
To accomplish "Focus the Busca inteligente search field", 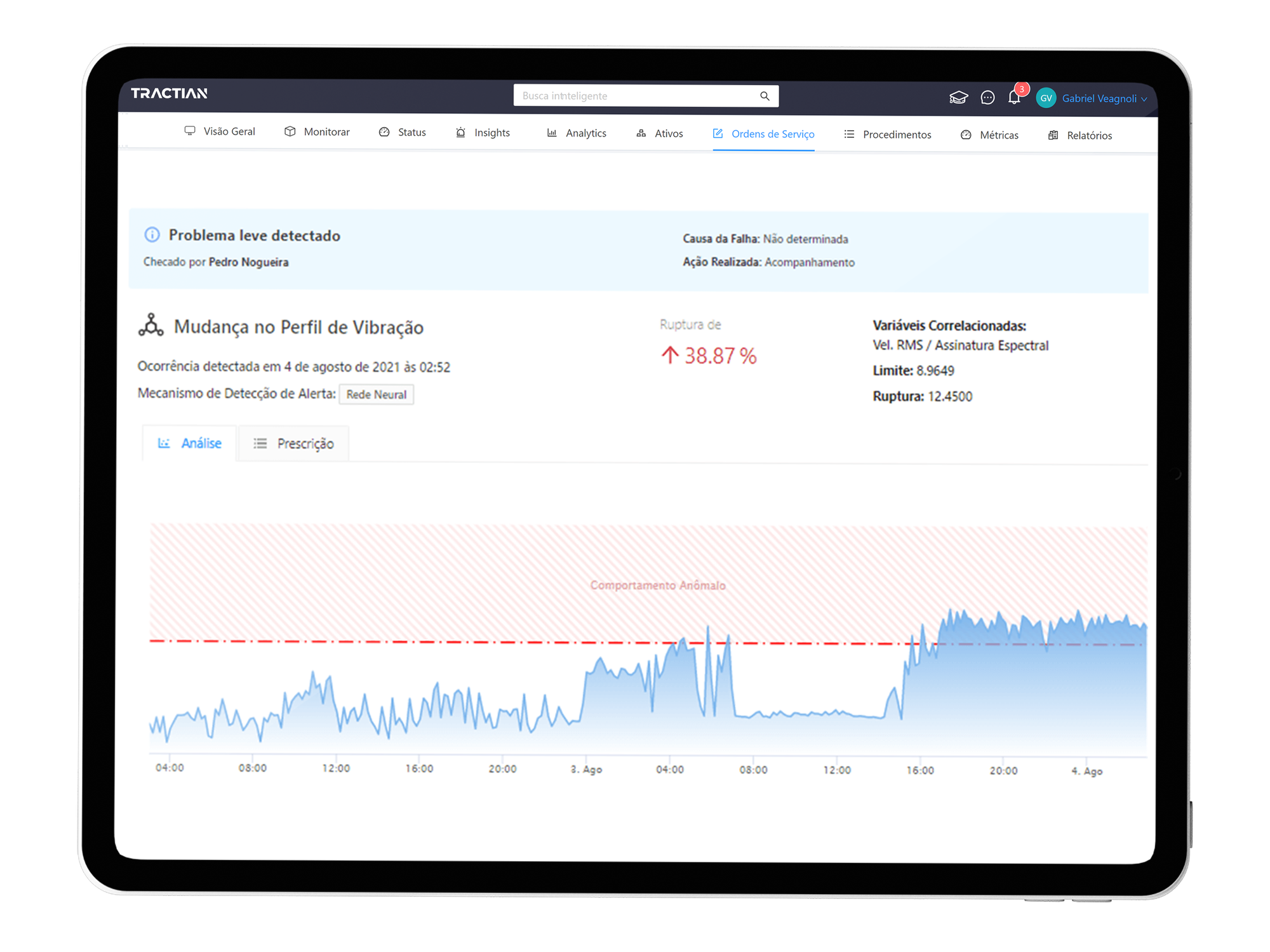I will point(635,96).
